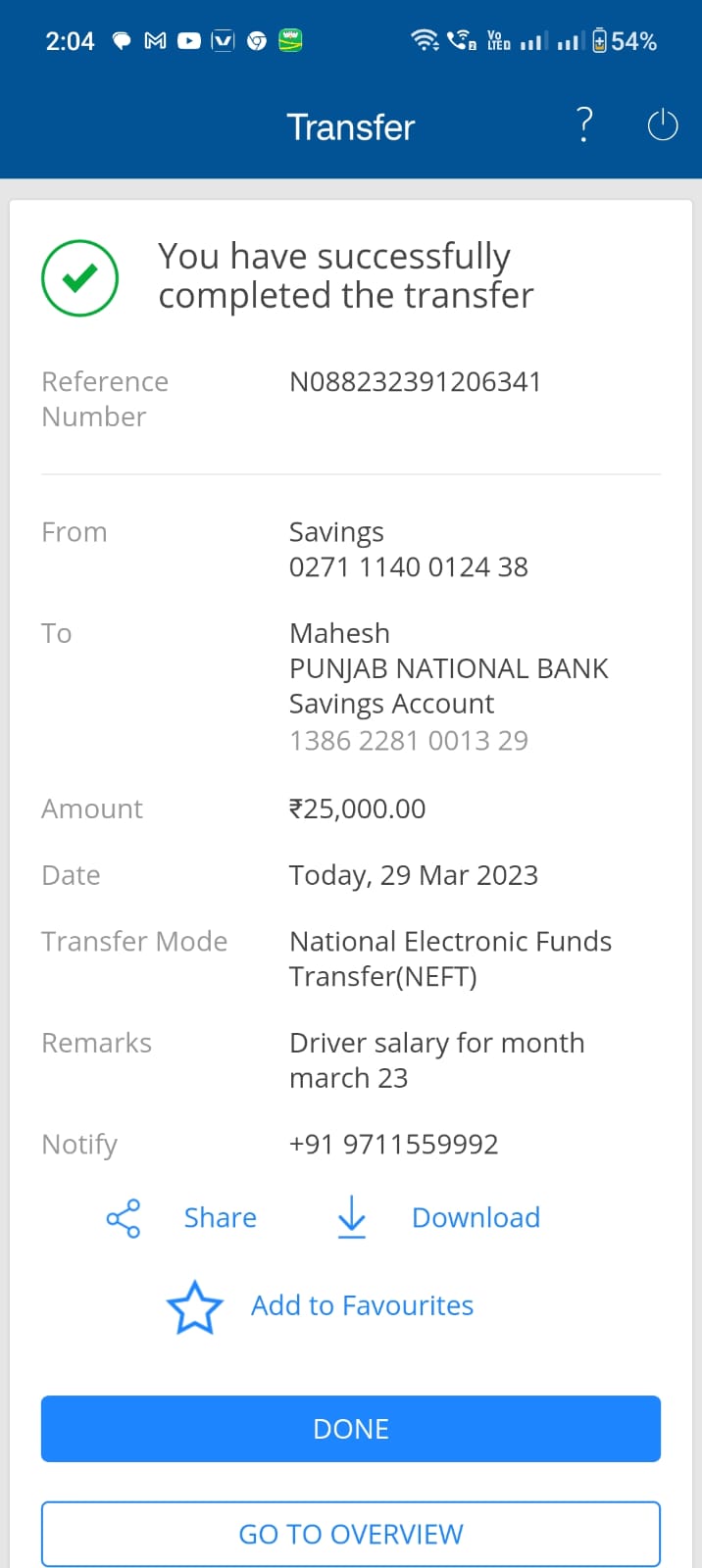Tap the download arrow icon
This screenshot has height=1568, width=702.
pos(351,1218)
